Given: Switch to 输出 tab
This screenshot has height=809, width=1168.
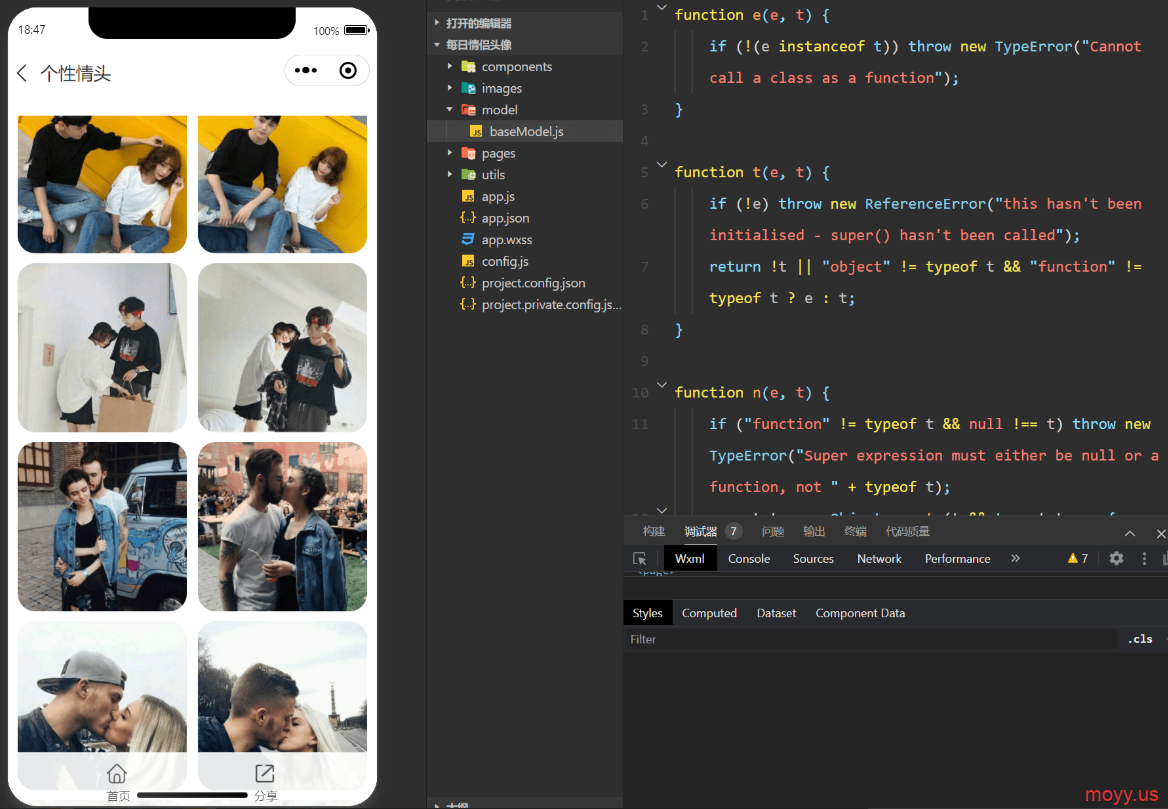Looking at the screenshot, I should click(x=814, y=531).
